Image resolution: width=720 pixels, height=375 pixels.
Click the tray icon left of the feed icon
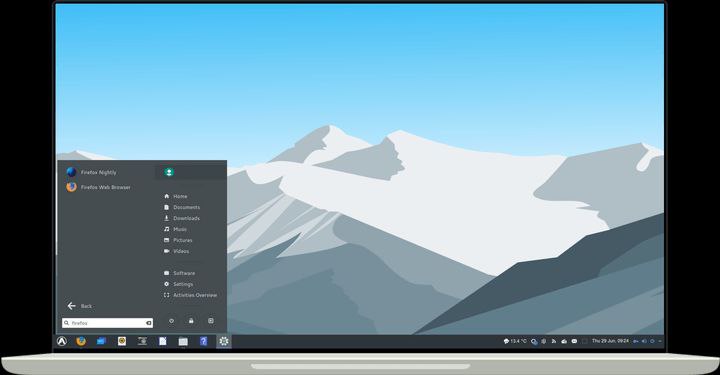tap(544, 341)
